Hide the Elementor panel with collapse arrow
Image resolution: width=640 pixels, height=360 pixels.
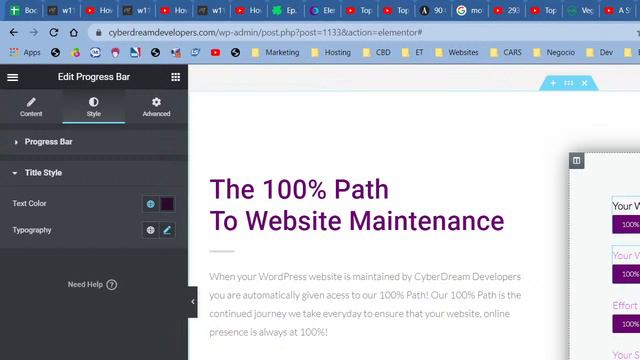193,302
